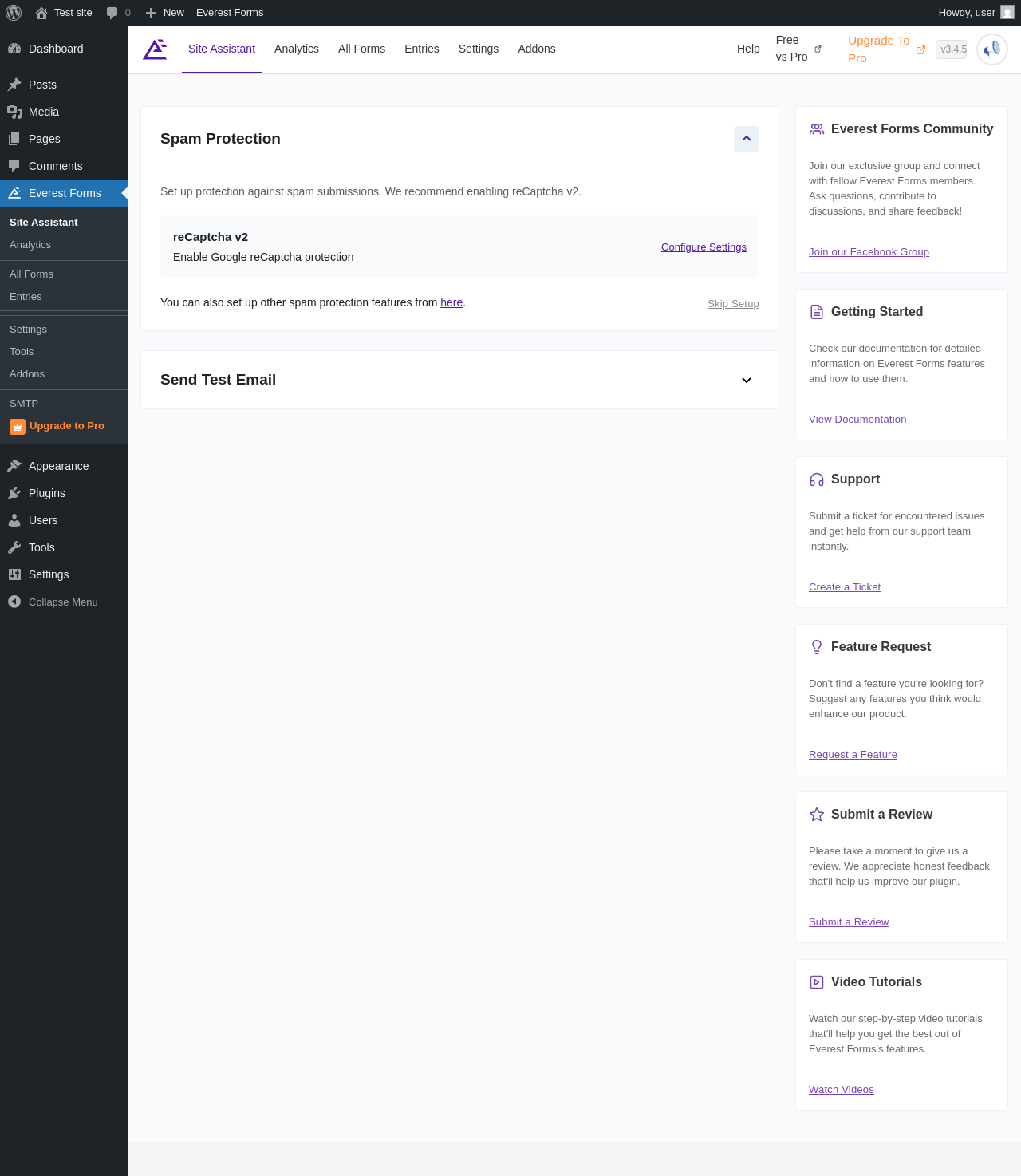Click the Dashboard gauge icon in sidebar
The width and height of the screenshot is (1021, 1176).
(14, 49)
